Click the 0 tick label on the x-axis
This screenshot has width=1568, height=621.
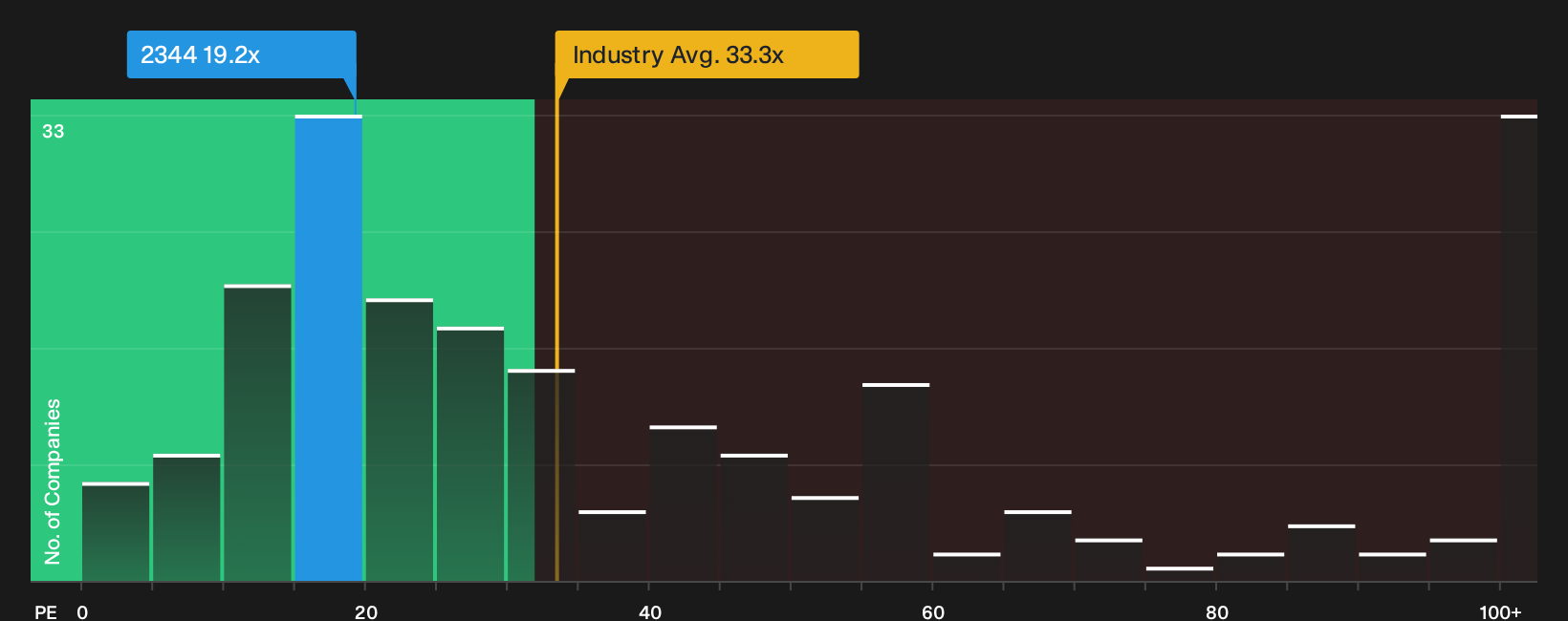(82, 612)
